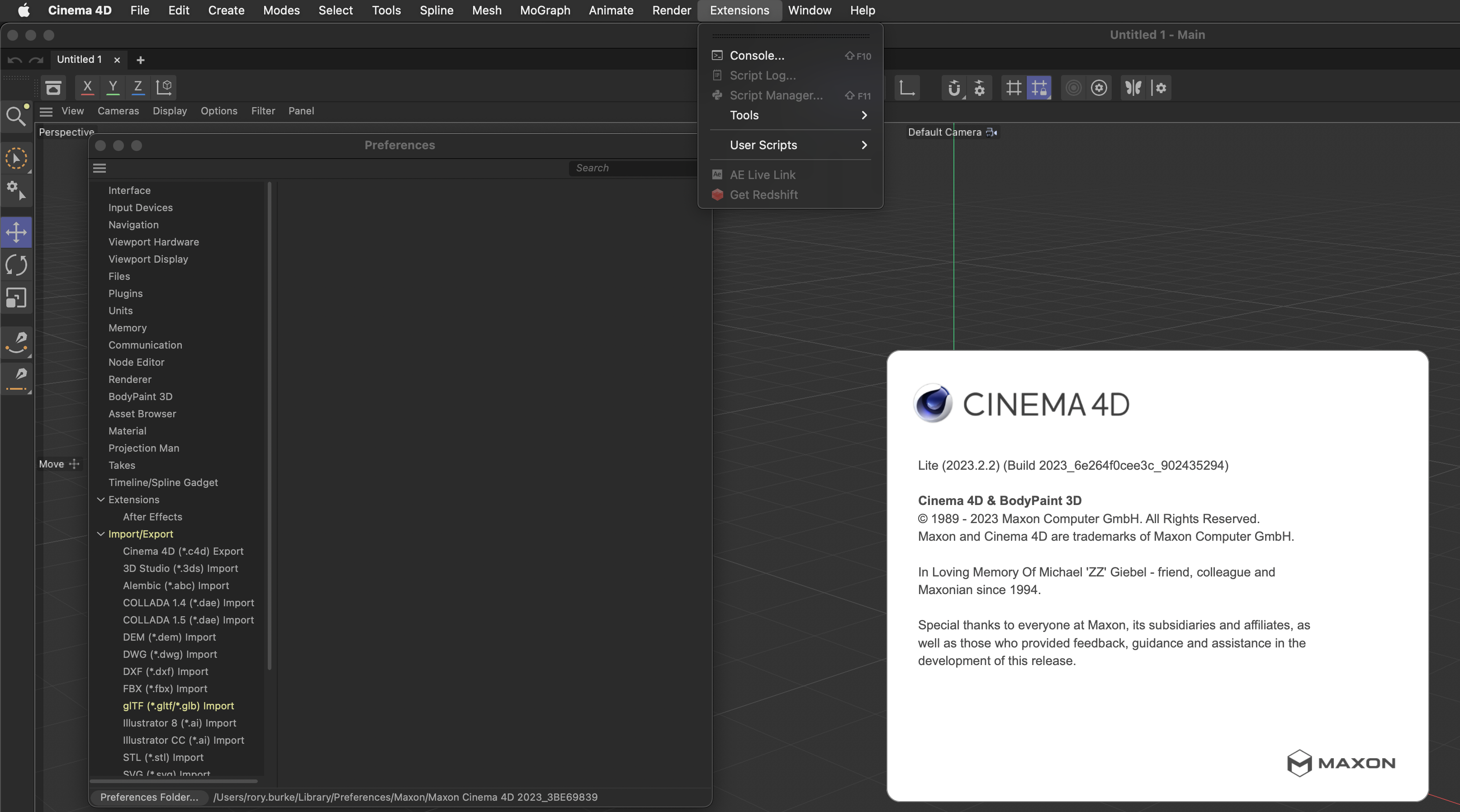1460x812 pixels.
Task: Activate the Move tool
Action: (16, 232)
